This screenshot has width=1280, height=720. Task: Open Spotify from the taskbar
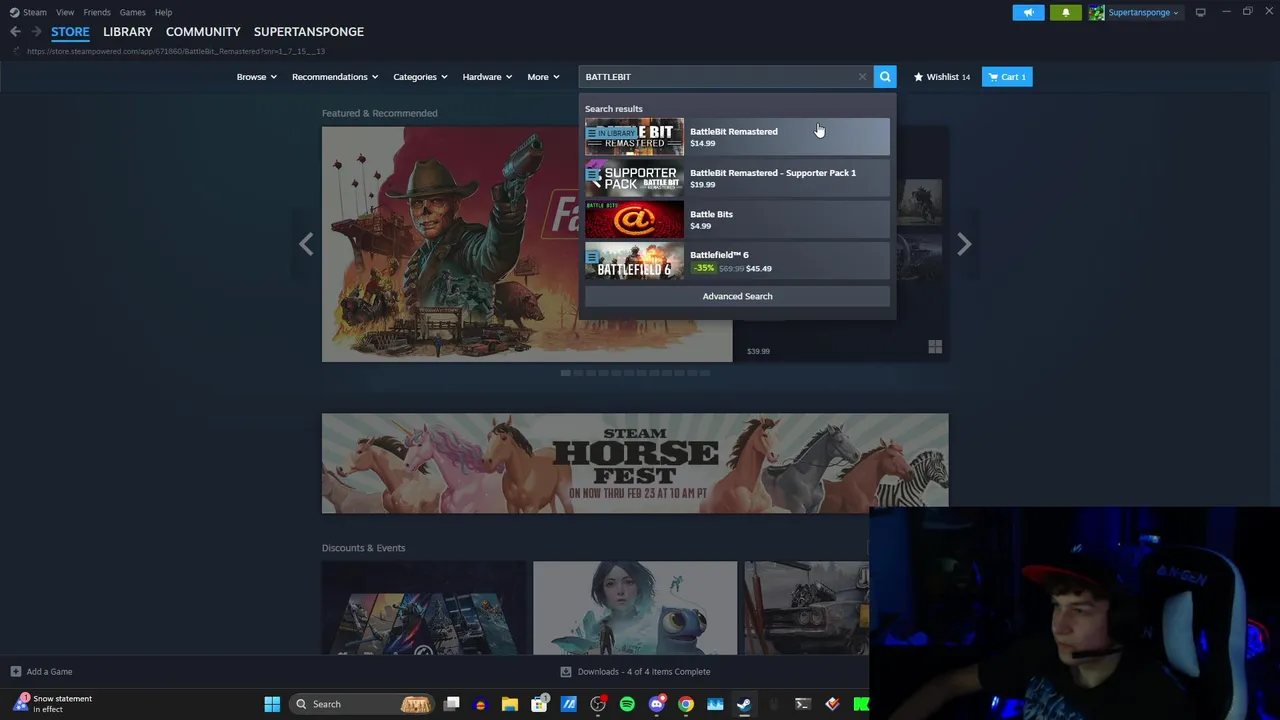(627, 704)
